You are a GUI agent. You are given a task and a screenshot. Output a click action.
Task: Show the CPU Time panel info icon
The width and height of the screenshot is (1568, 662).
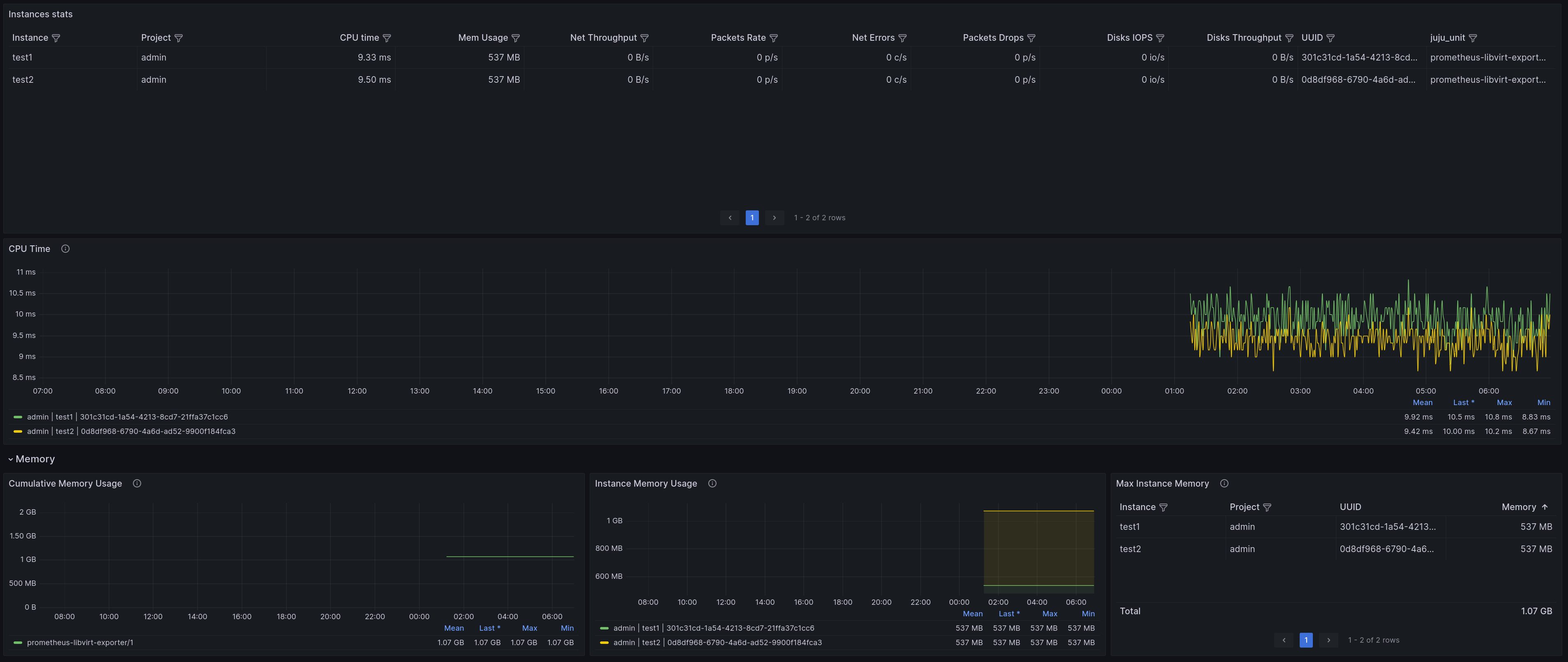tap(65, 249)
